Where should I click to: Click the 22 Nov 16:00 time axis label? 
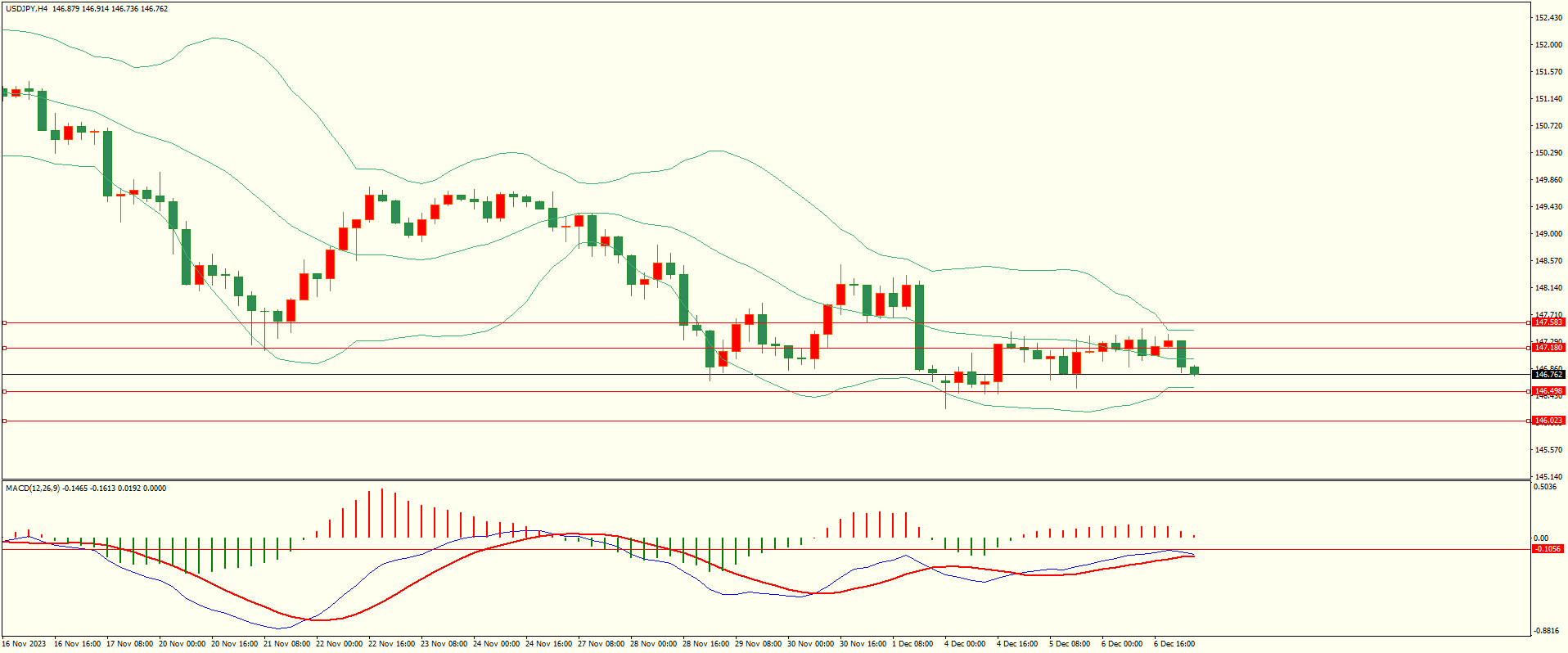coord(394,644)
